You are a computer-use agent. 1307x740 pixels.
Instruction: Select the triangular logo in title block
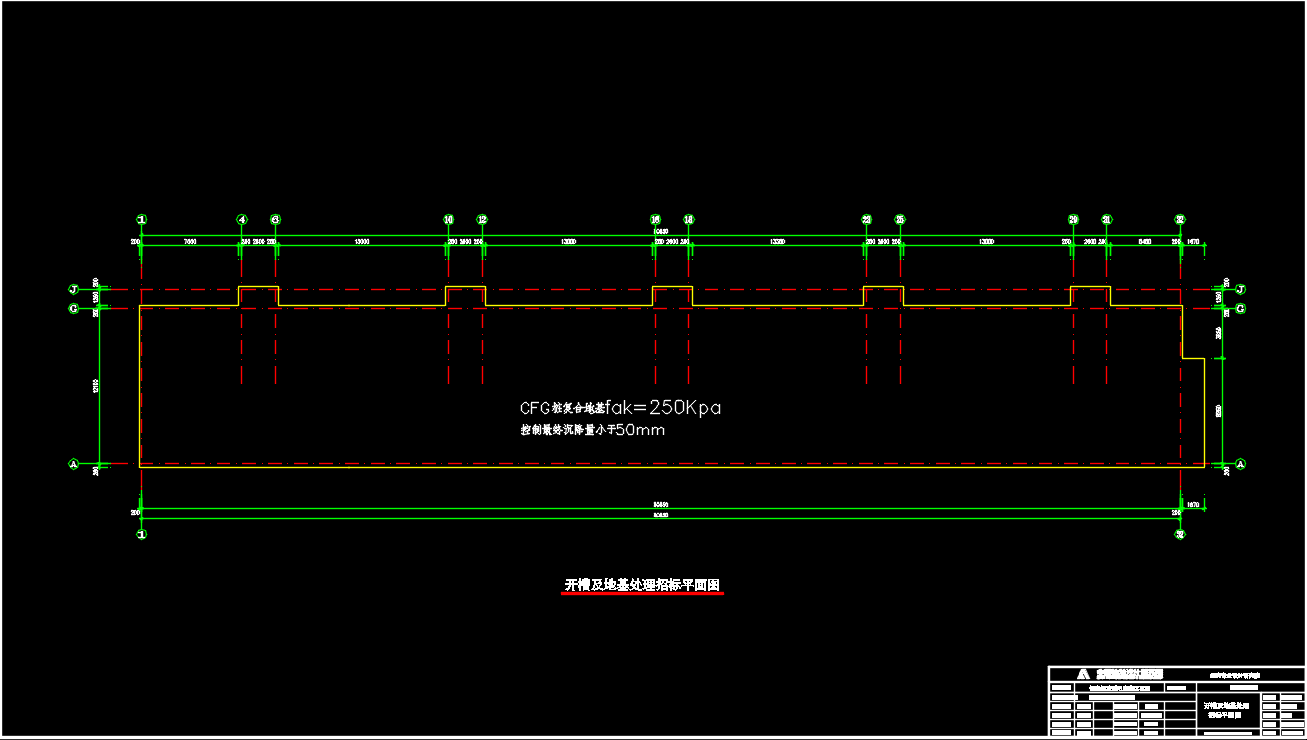pos(1083,674)
